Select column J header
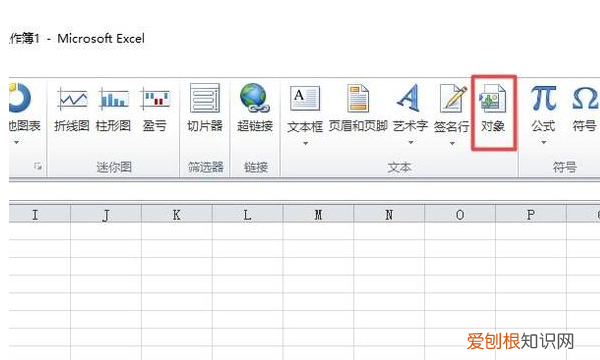Viewport: 600px width, 360px height. [x=106, y=214]
